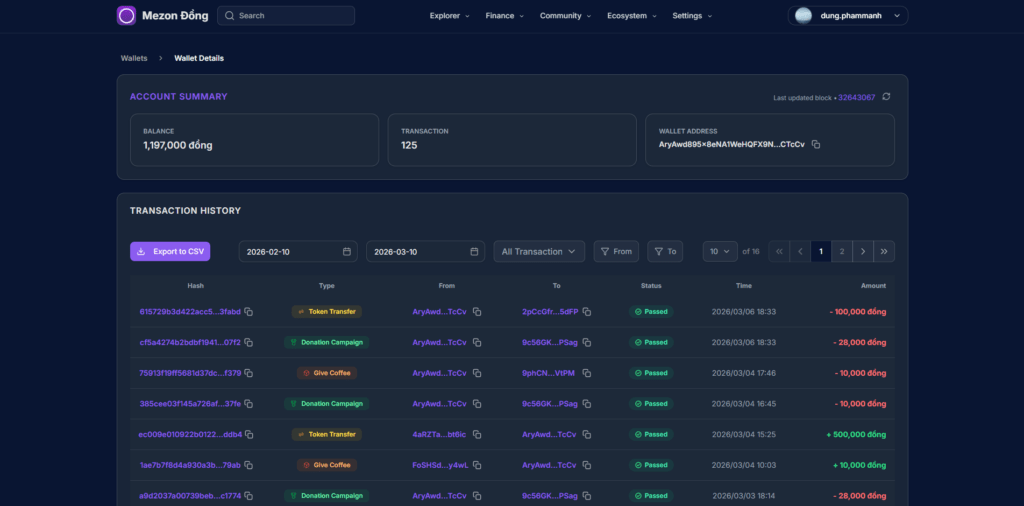Image resolution: width=1024 pixels, height=506 pixels.
Task: Go to next transactions page
Action: [864, 252]
